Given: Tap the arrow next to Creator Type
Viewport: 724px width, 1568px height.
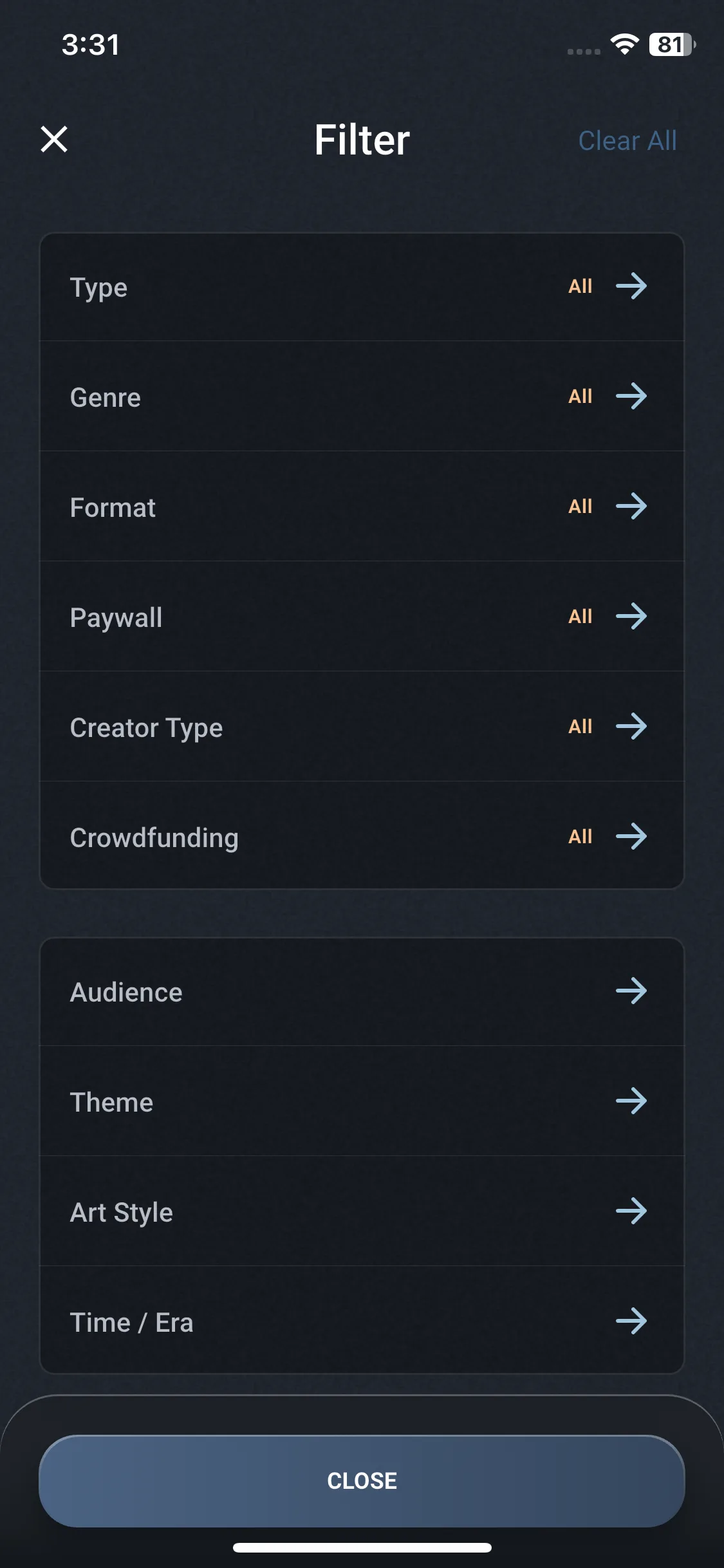Looking at the screenshot, I should point(631,727).
